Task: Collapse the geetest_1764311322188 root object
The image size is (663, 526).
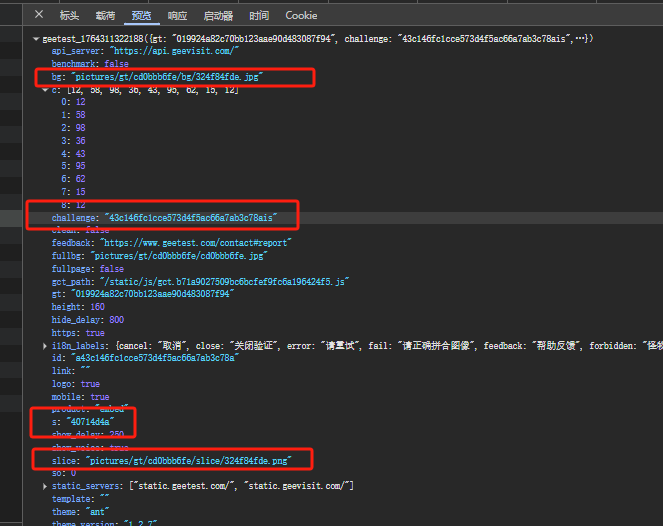Action: (37, 38)
